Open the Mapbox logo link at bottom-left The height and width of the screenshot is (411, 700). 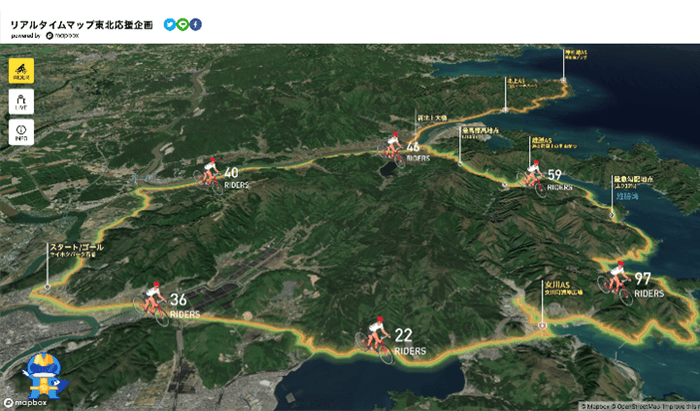point(27,403)
